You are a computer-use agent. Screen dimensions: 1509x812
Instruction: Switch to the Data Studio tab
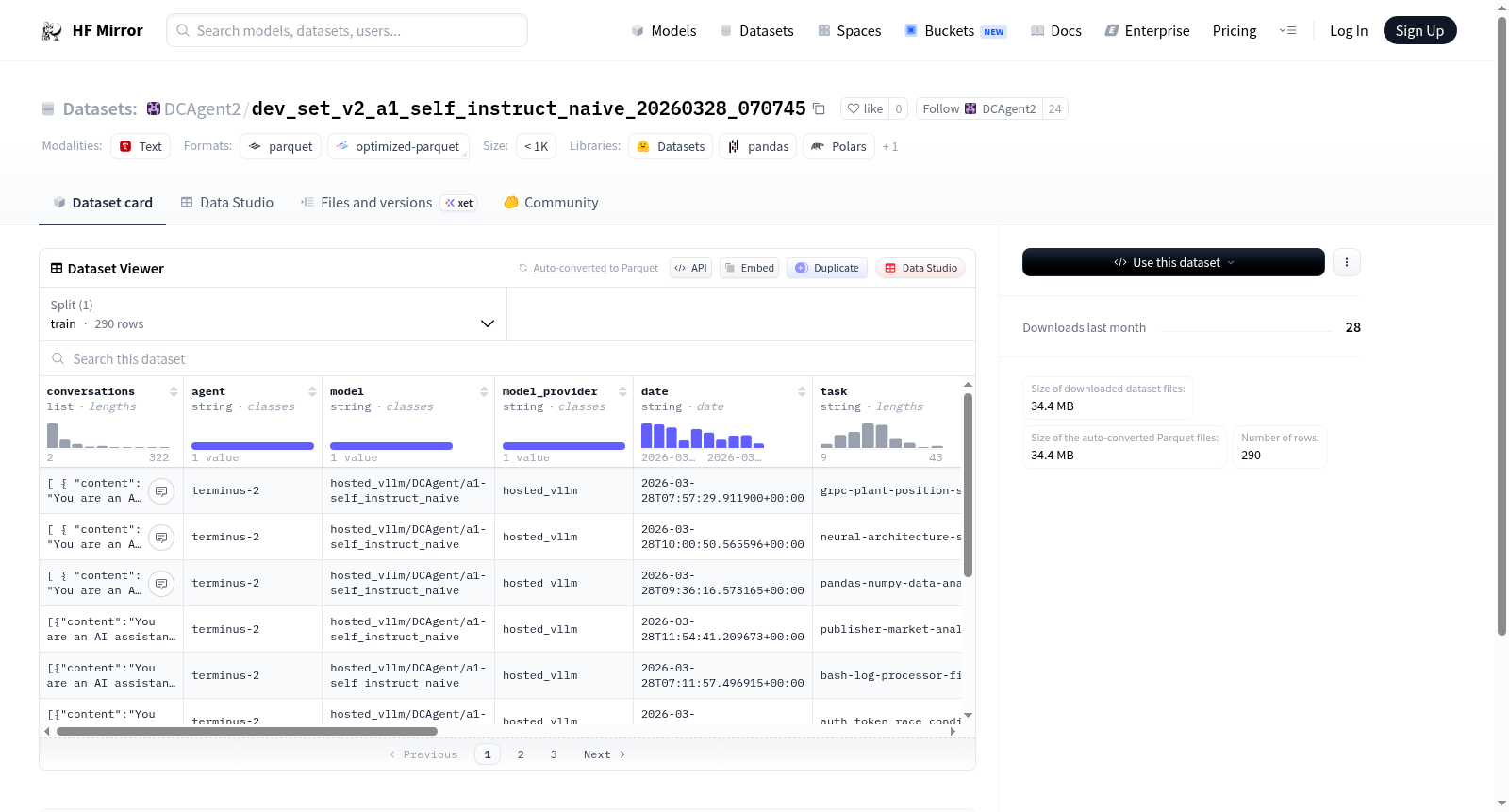[x=227, y=203]
